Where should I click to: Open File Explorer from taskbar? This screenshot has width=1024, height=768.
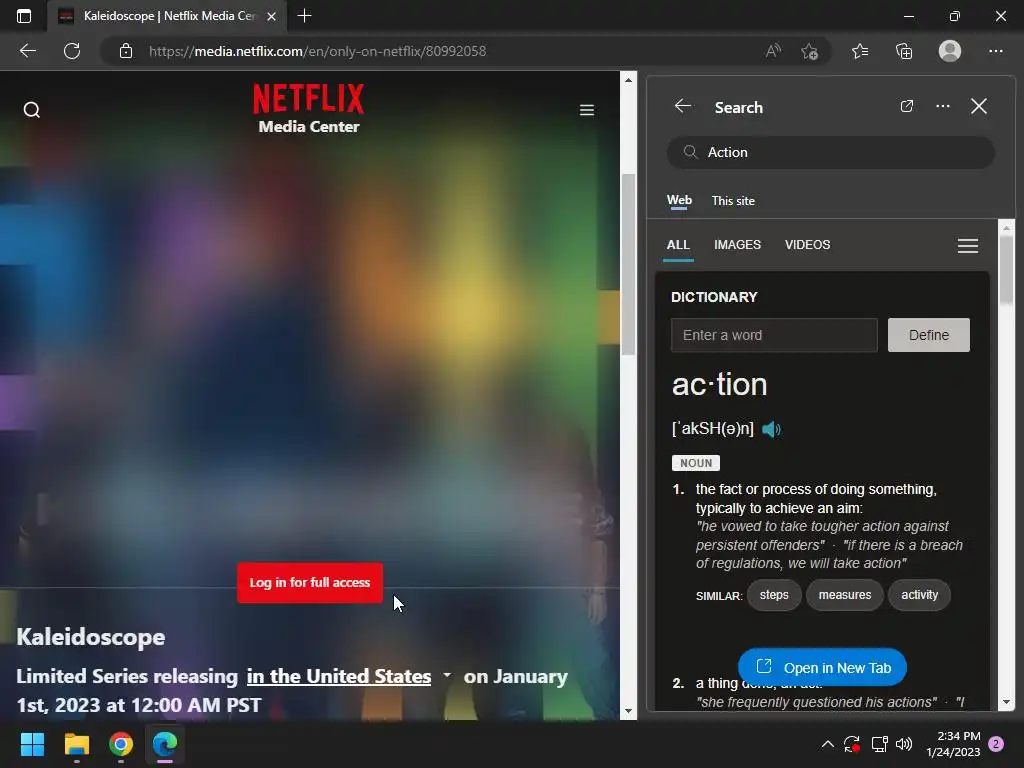[76, 744]
